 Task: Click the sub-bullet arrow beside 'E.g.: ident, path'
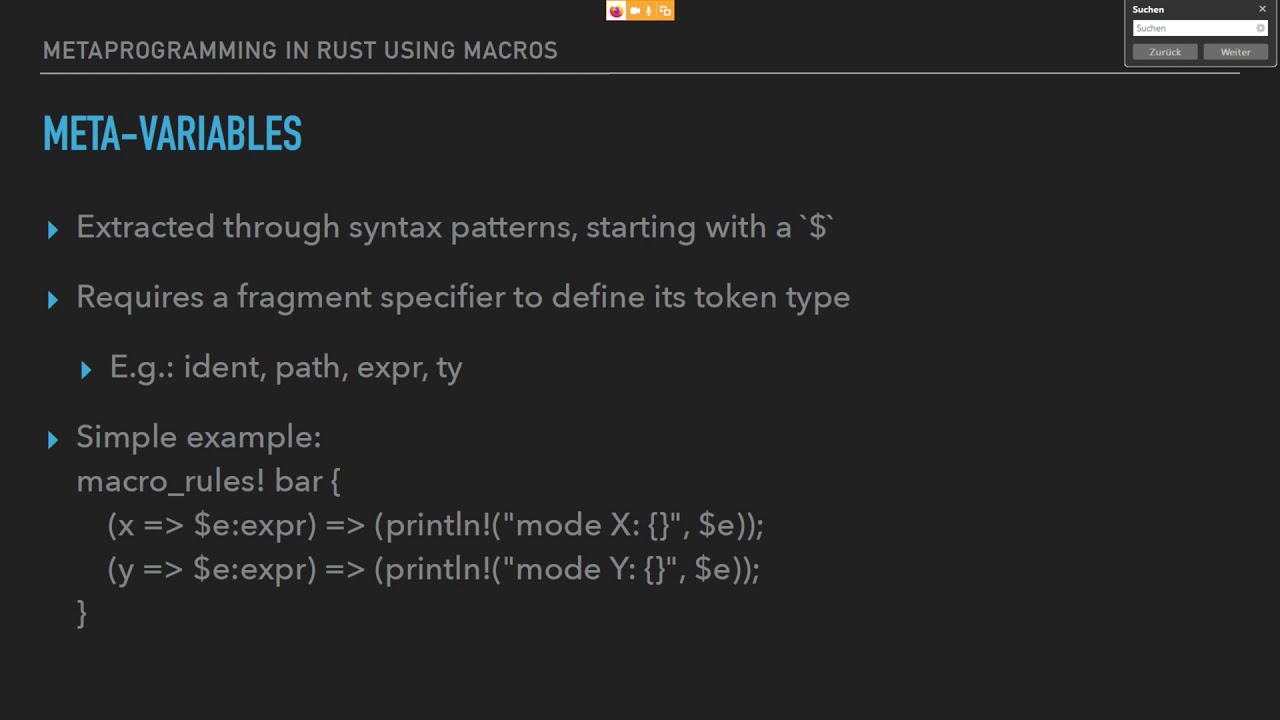tap(86, 370)
